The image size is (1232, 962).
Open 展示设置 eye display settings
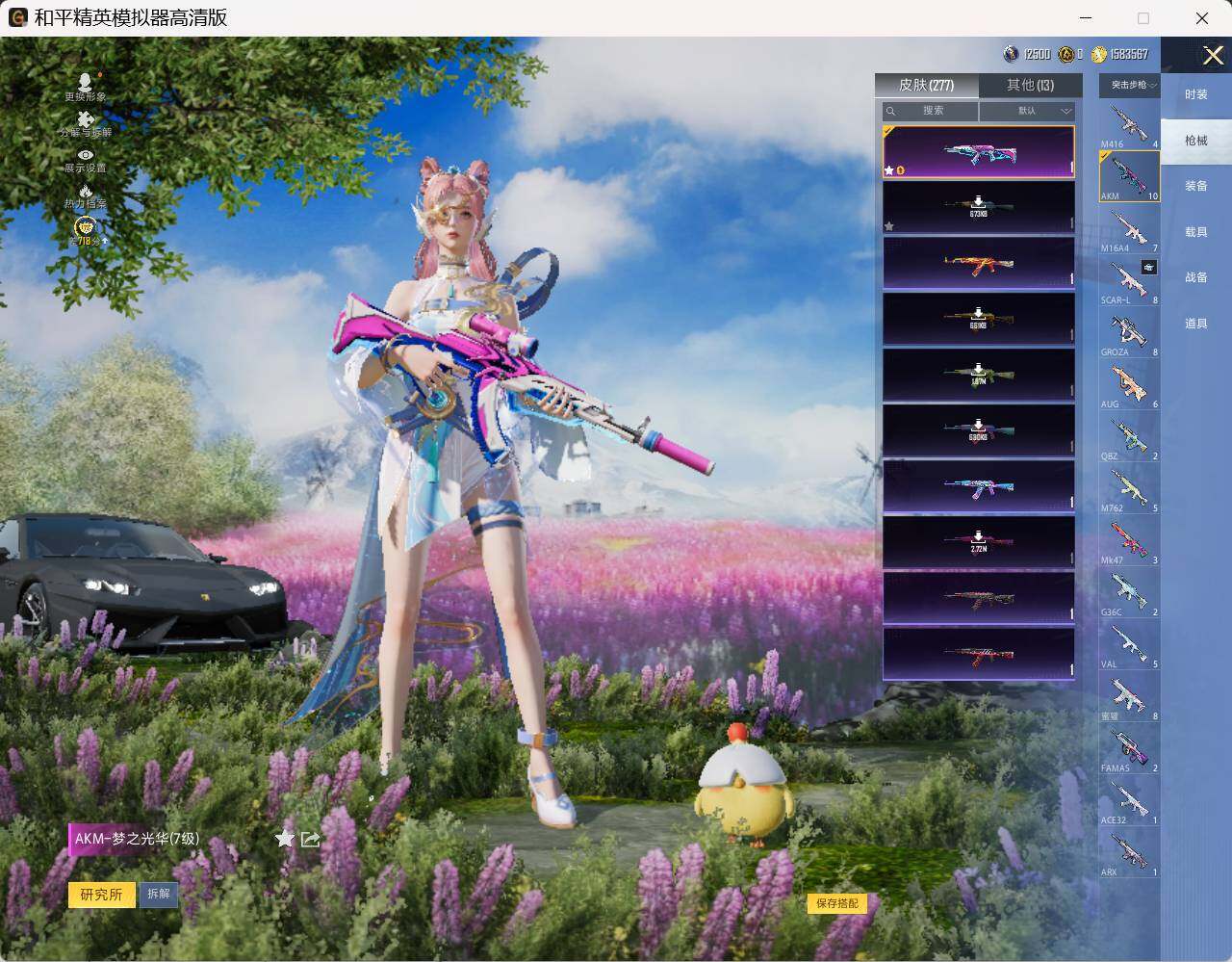[86, 160]
